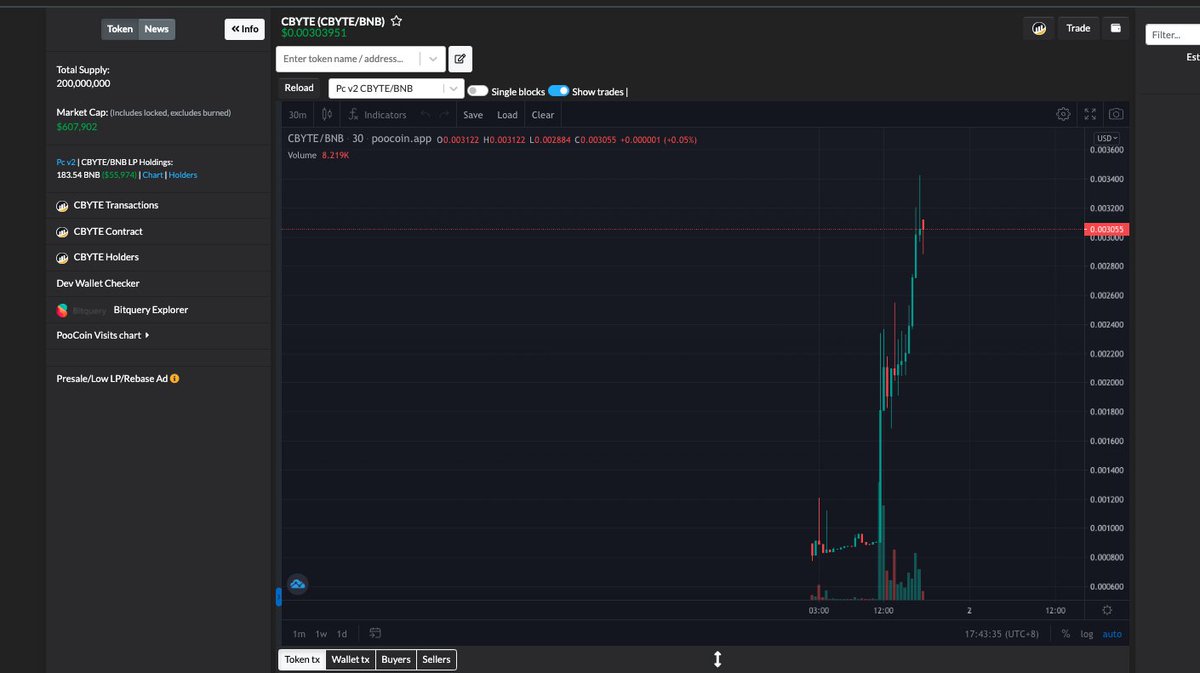Set chart range to 1d
The width and height of the screenshot is (1200, 673).
[342, 634]
